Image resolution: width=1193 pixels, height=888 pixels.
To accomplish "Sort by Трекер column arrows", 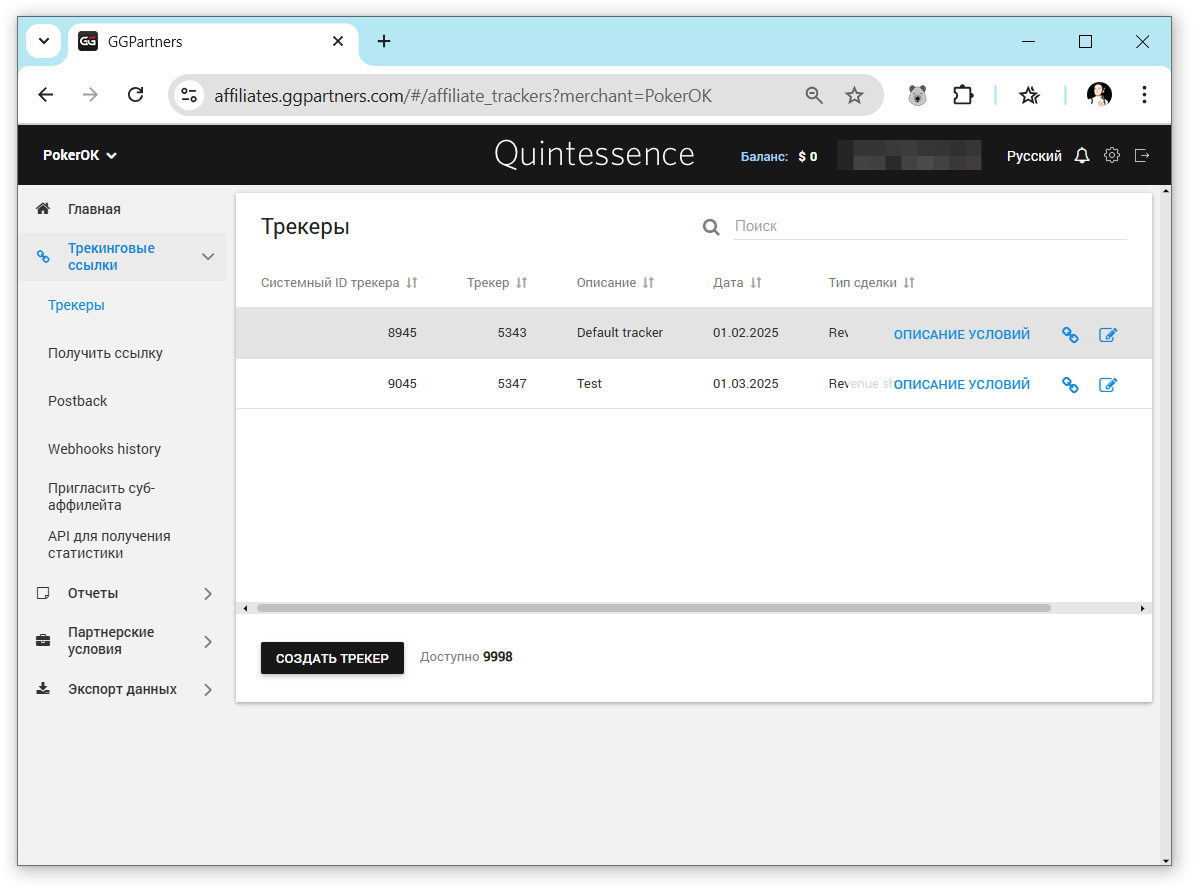I will [x=521, y=283].
